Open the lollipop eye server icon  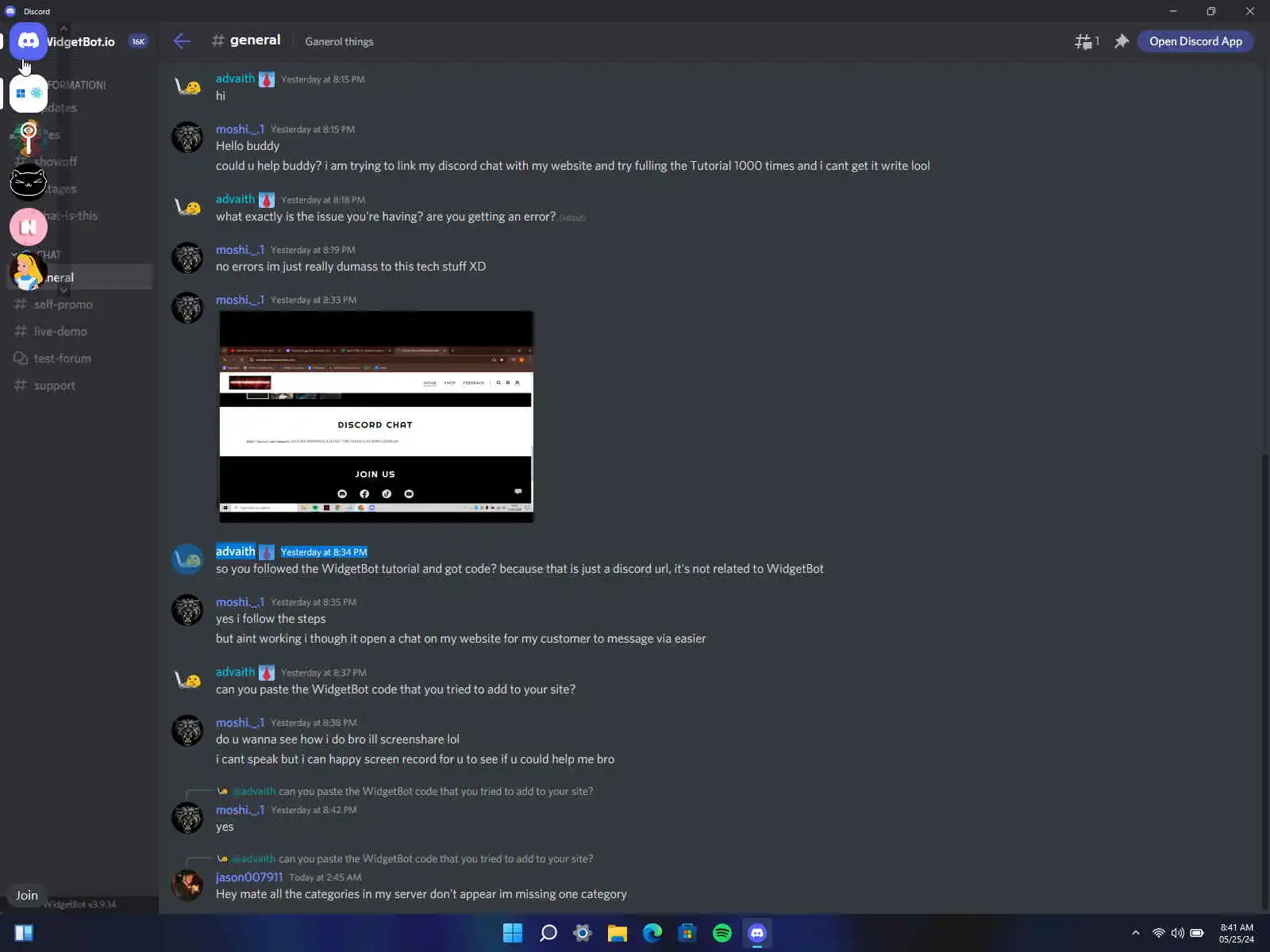28,137
